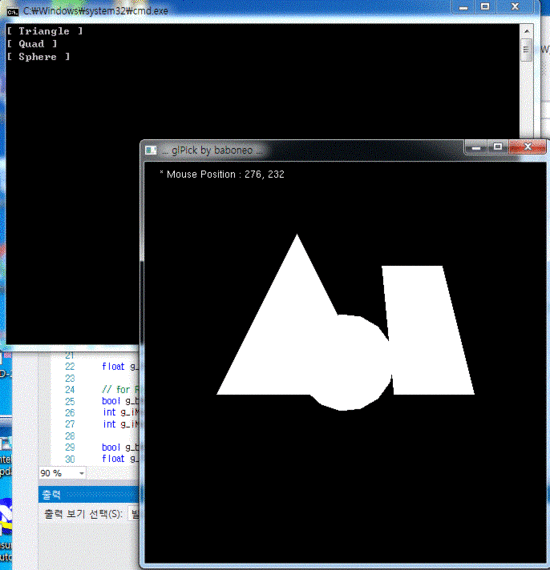Click the '// for' comment on line 24
The image size is (550, 570).
[x=116, y=390]
